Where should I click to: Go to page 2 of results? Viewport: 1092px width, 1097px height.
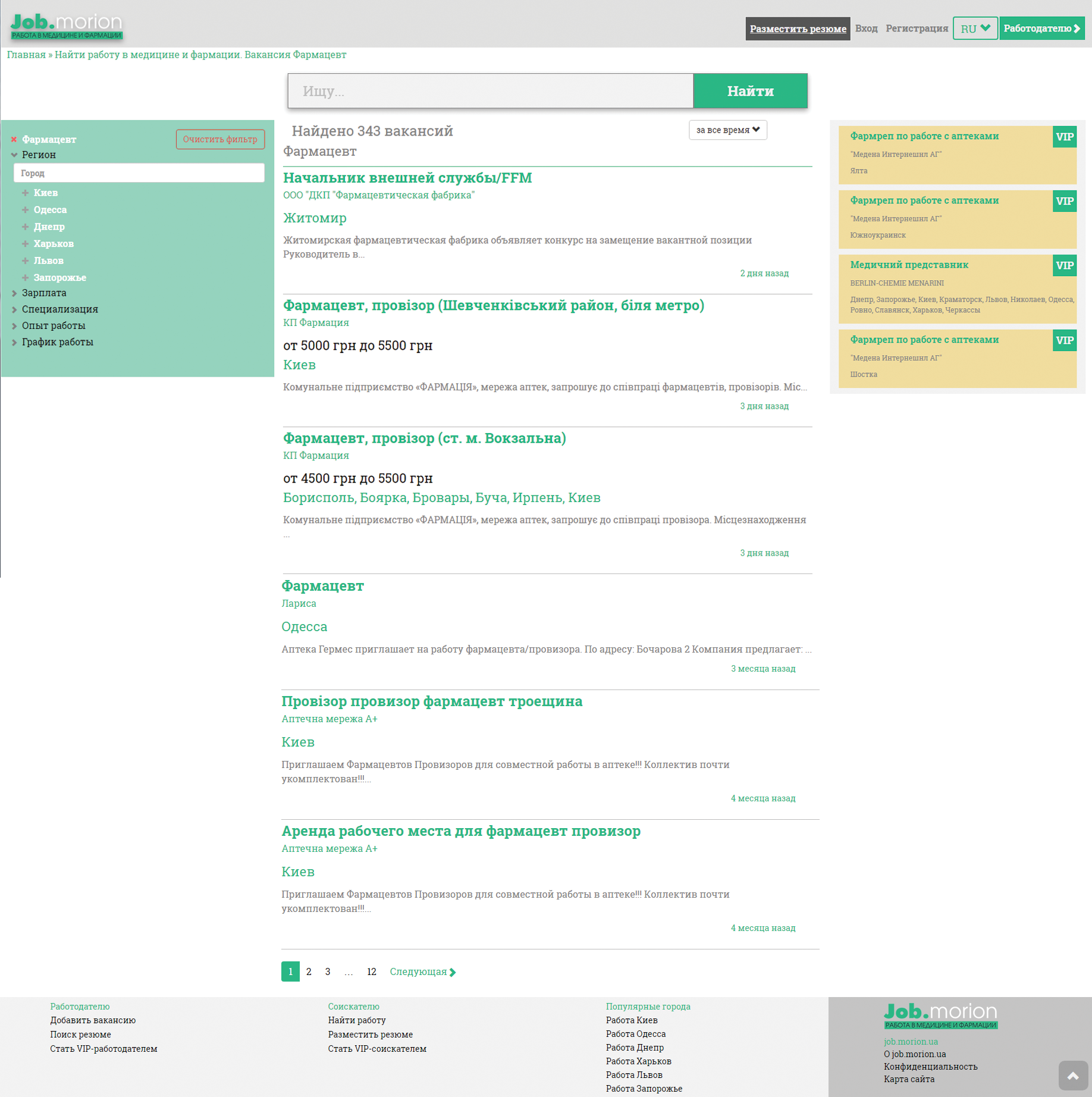309,971
